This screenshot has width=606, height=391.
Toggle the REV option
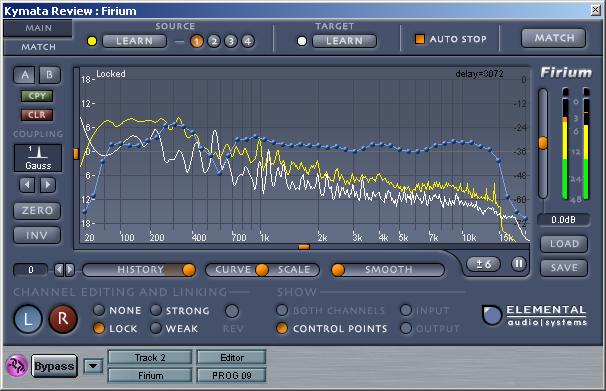232,311
